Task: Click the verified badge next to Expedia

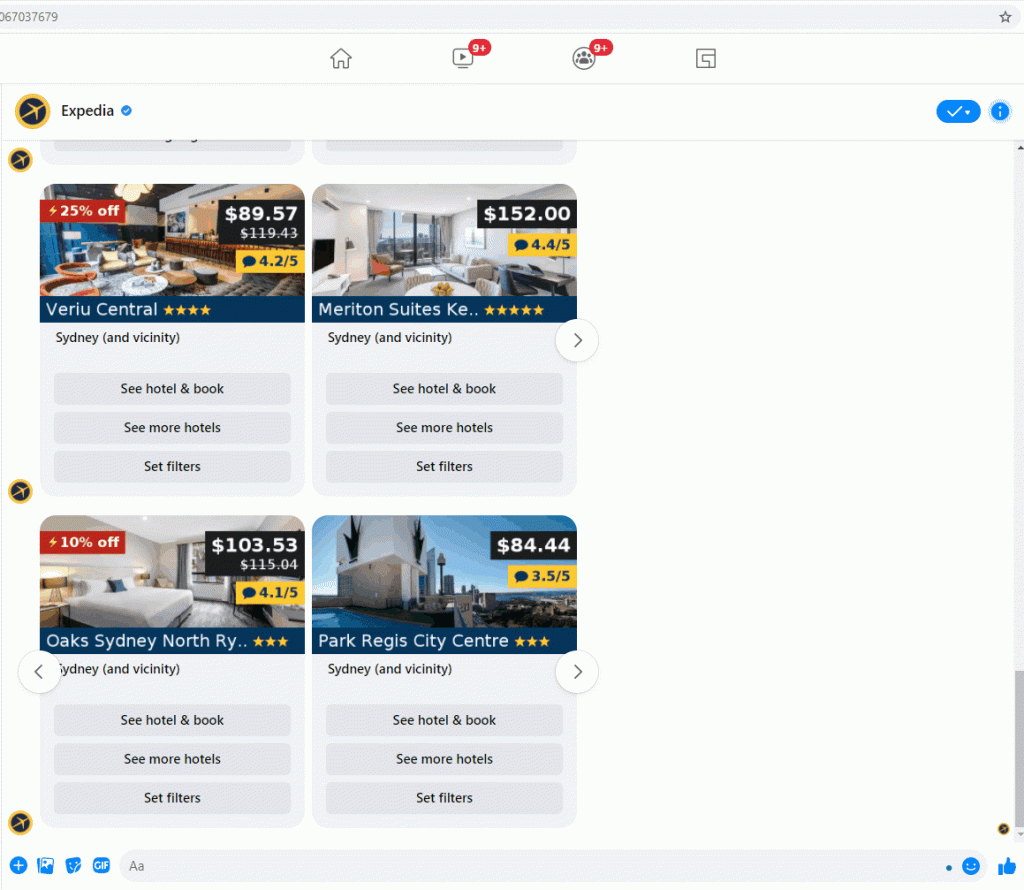Action: click(x=127, y=111)
